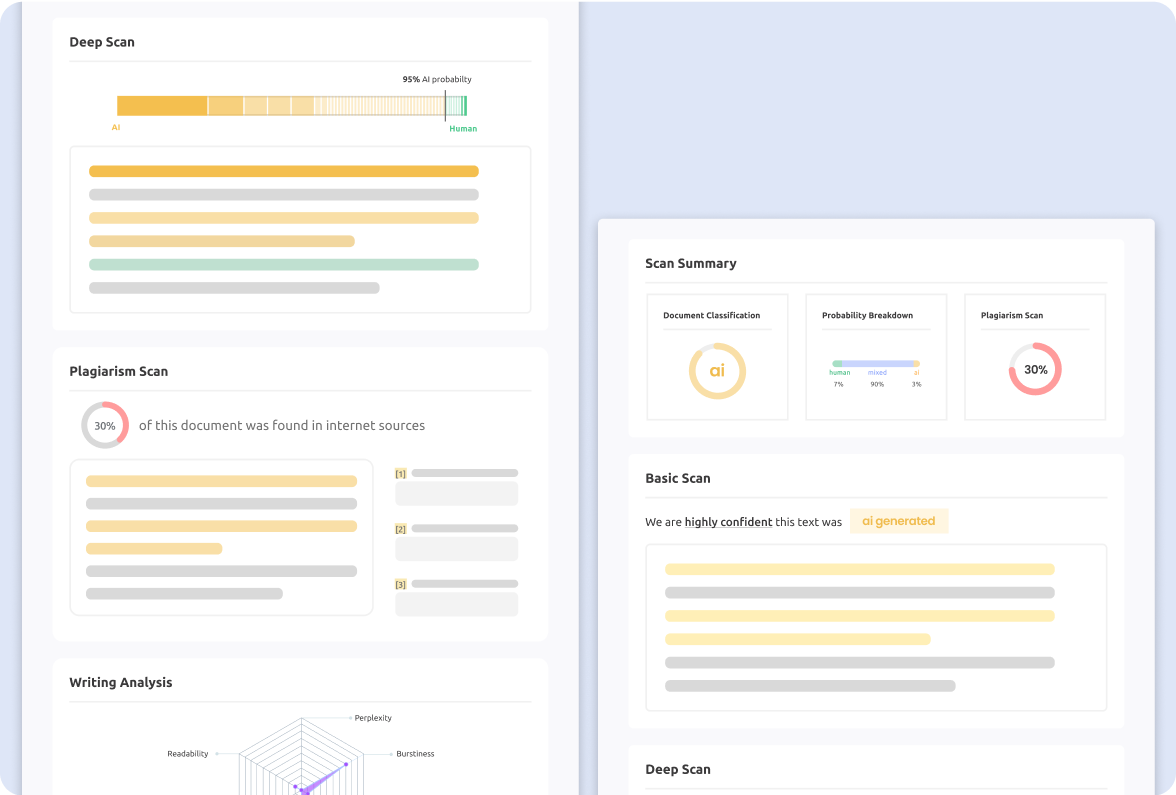Image resolution: width=1176 pixels, height=795 pixels.
Task: Click the 'Deep Scan' heading below Basic Scan
Action: 678,770
